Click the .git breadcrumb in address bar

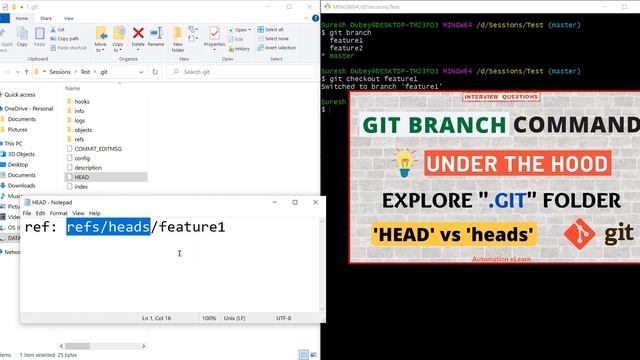[x=104, y=72]
